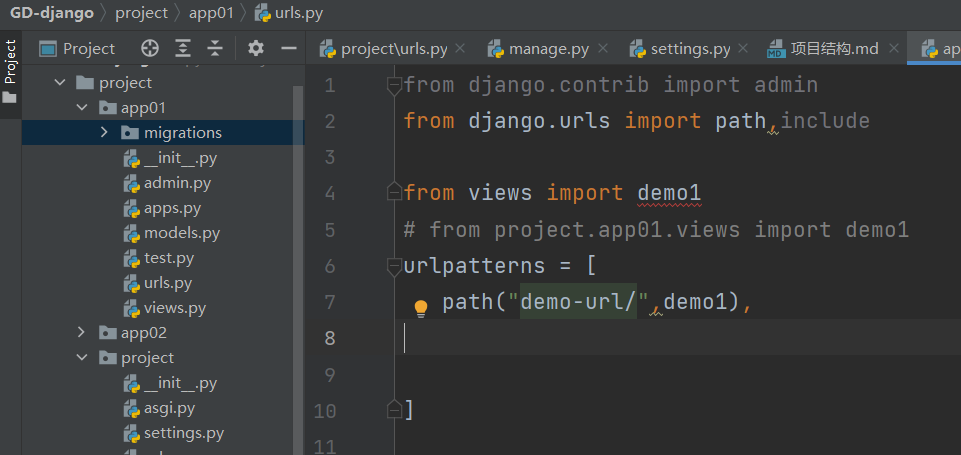Toggle code fold marker at line 1
The width and height of the screenshot is (961, 455).
394,86
